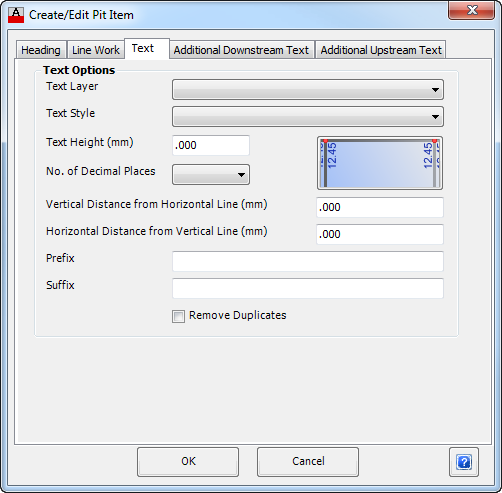
Task: Expand the Text Style dropdown list
Action: tap(308, 116)
